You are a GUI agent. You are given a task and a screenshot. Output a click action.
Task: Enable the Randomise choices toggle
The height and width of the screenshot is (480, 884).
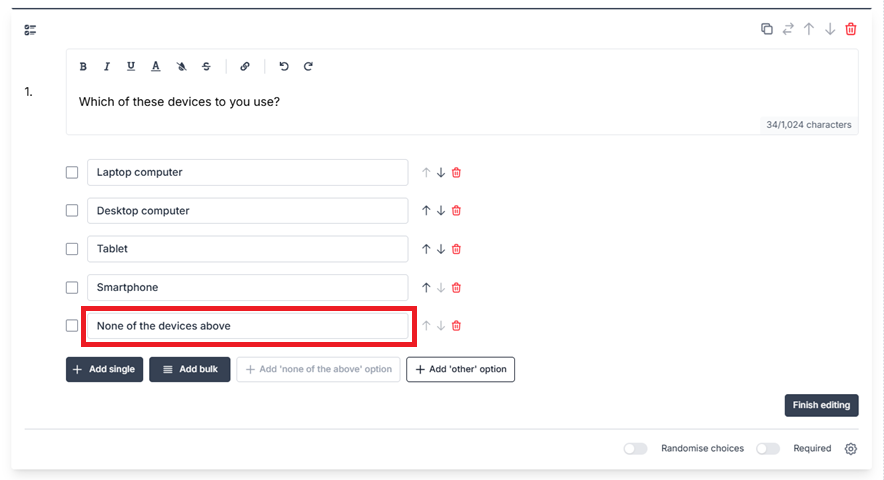(635, 448)
